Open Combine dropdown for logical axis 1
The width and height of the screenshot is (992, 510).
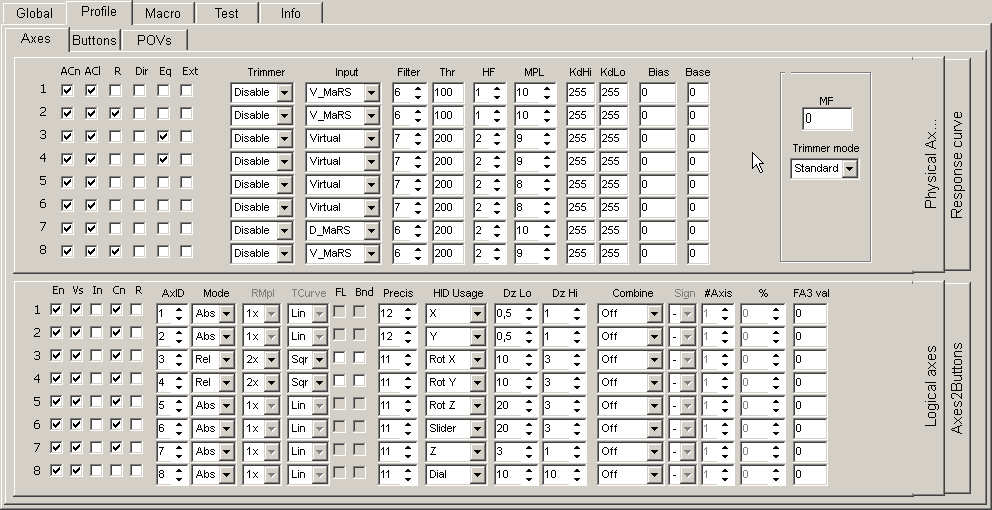pos(655,313)
